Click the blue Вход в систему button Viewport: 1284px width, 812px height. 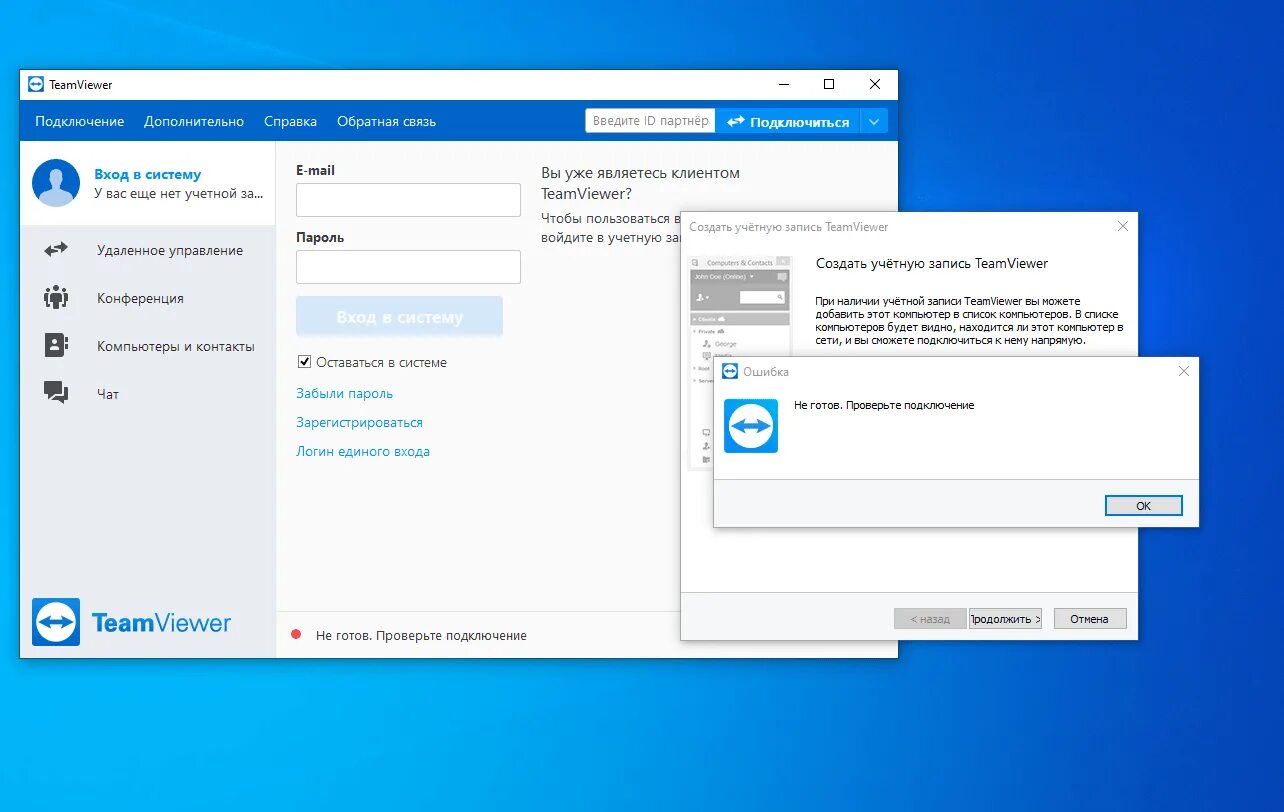399,316
